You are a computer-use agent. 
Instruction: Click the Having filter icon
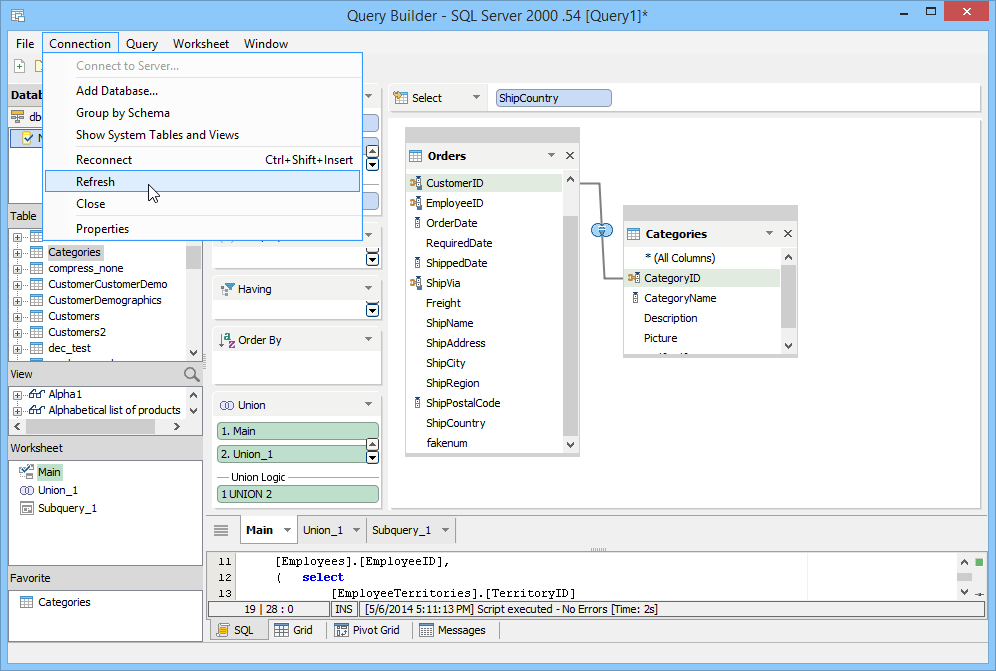point(227,289)
